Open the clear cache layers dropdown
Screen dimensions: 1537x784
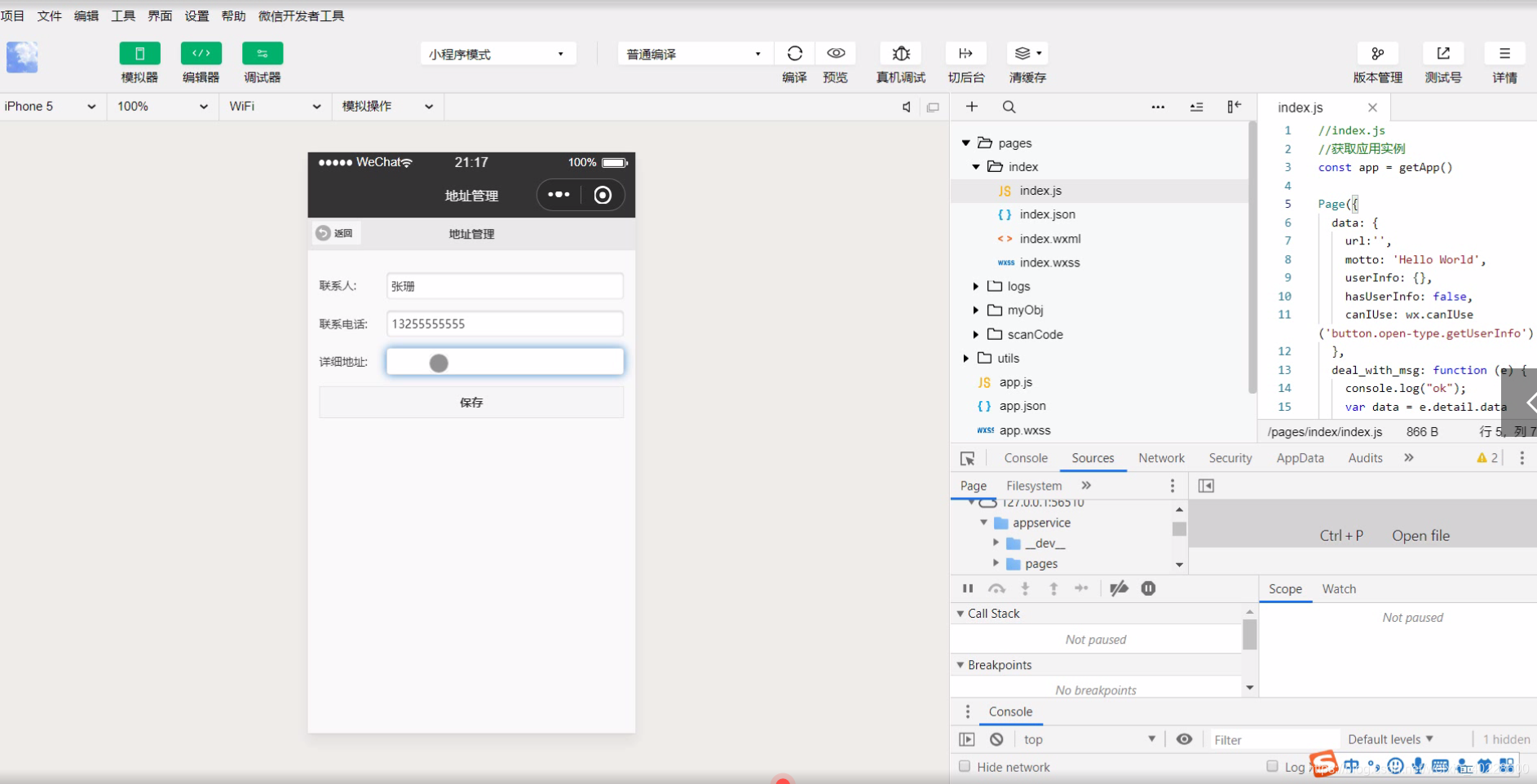pos(1027,54)
